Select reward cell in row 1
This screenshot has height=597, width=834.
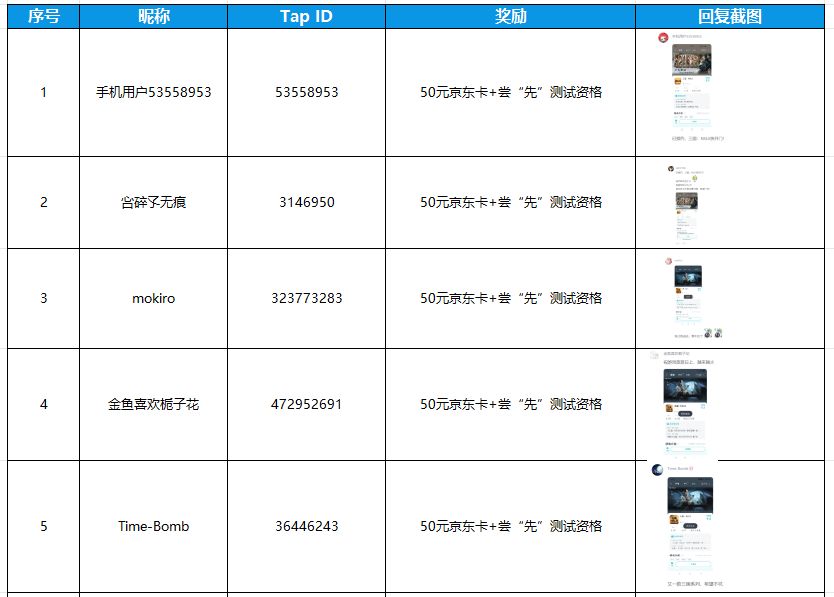click(511, 92)
